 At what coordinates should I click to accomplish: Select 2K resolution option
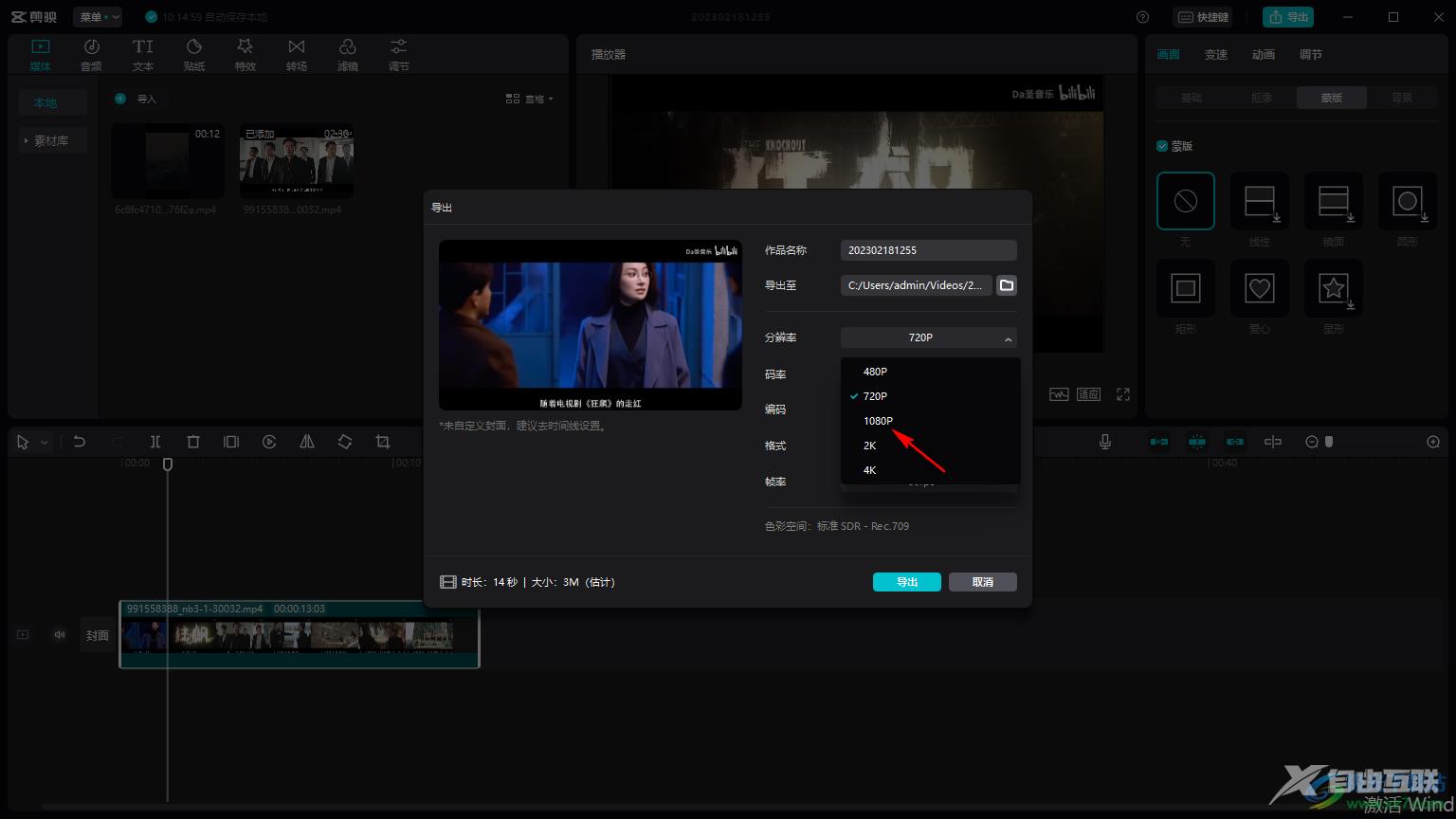pyautogui.click(x=931, y=446)
